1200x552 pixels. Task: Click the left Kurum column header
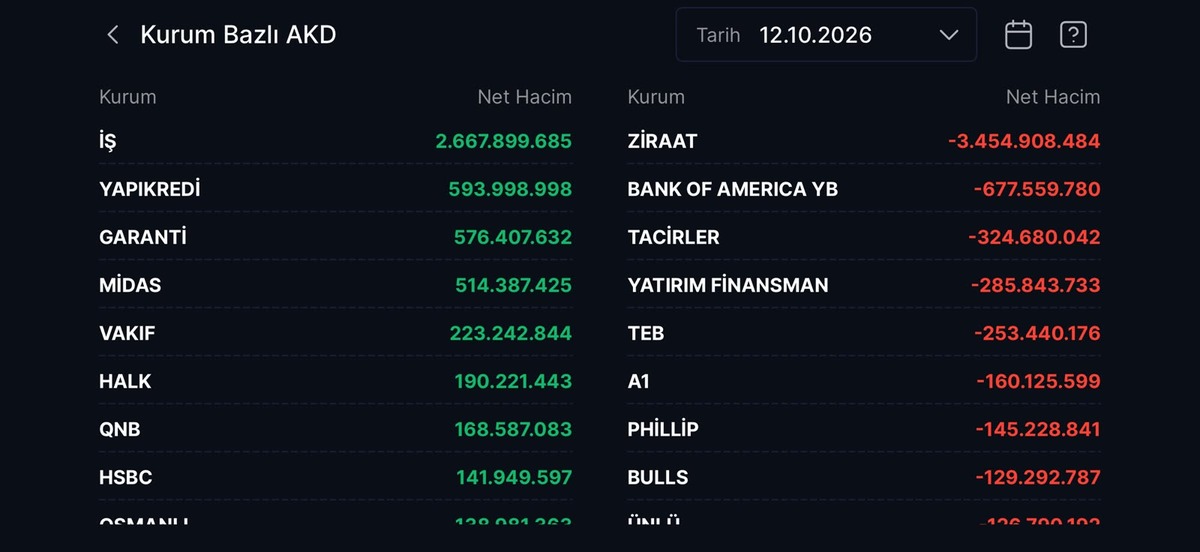tap(128, 97)
